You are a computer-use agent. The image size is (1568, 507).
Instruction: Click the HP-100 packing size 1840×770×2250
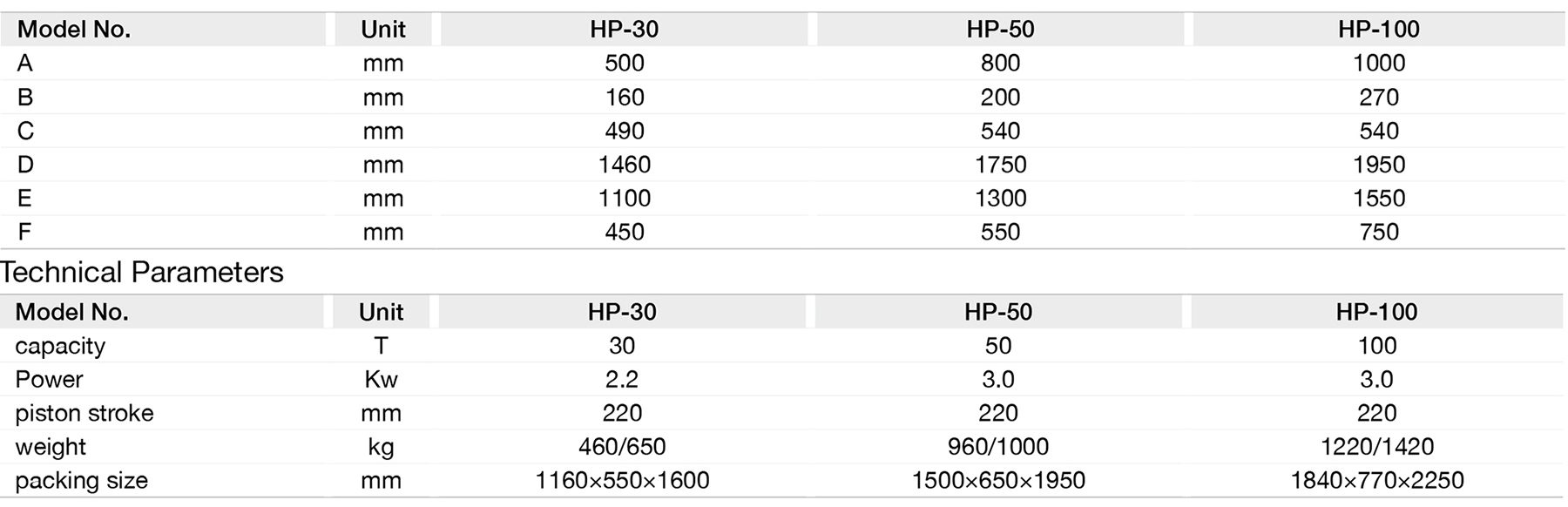[1376, 481]
